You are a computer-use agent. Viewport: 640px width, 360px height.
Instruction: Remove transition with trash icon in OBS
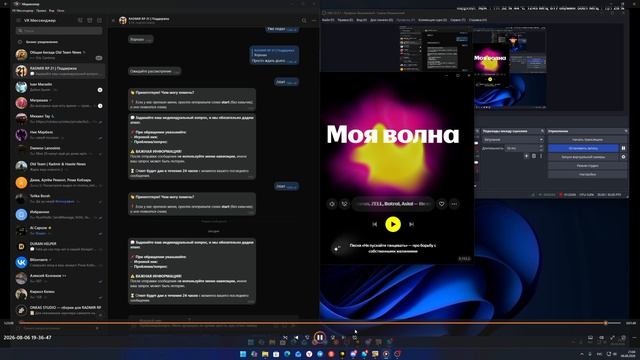pos(534,156)
